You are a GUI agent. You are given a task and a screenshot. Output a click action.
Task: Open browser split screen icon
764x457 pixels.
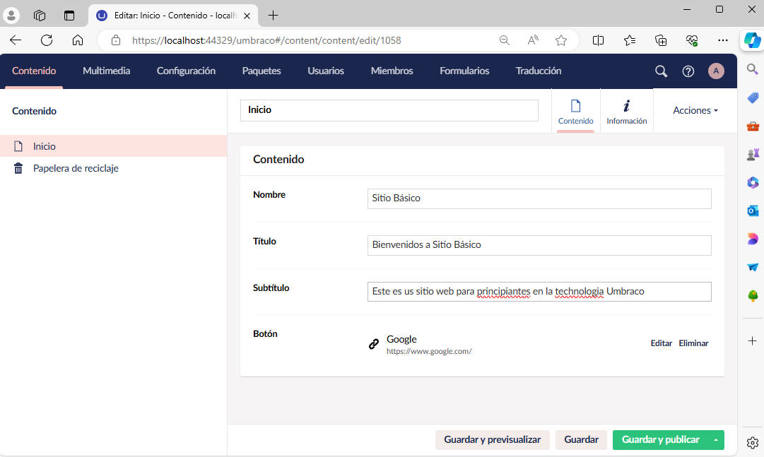(598, 40)
